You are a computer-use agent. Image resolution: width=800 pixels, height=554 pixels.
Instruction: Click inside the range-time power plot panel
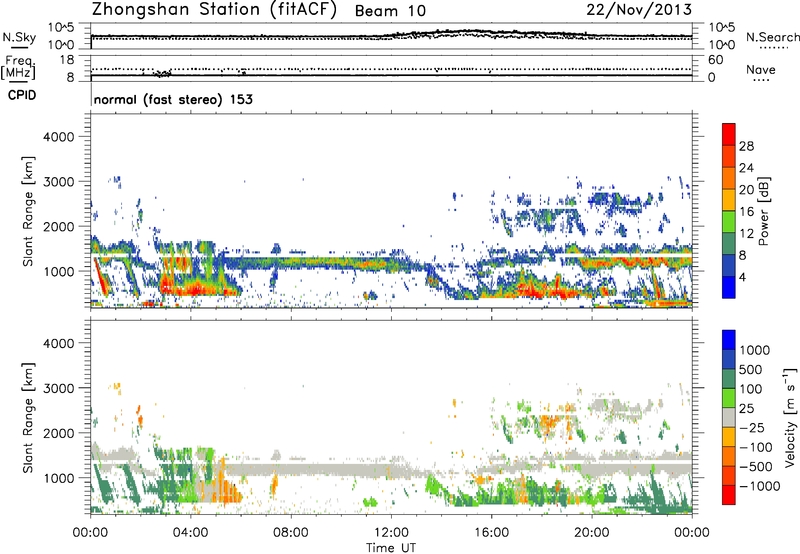tap(391, 211)
